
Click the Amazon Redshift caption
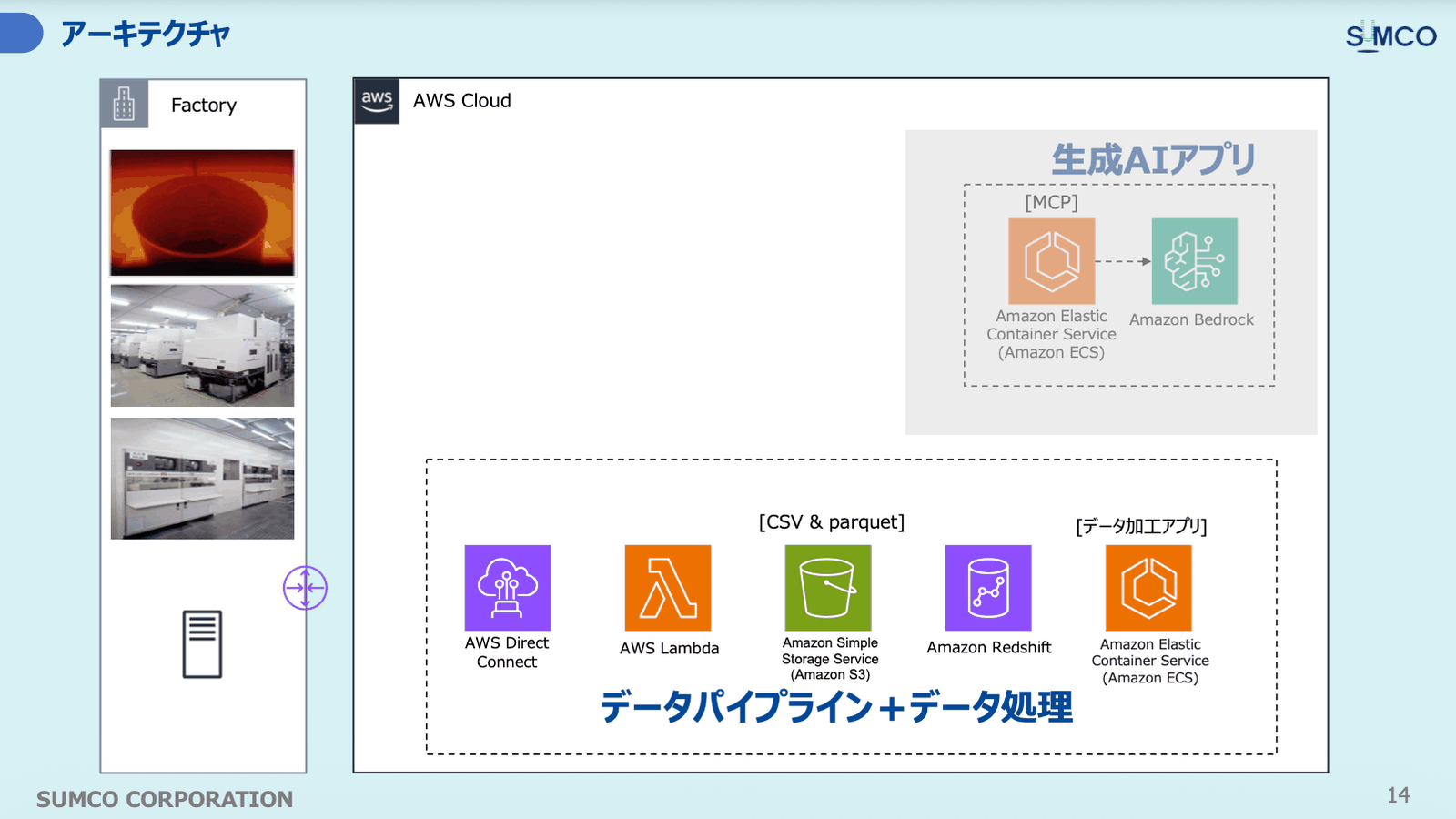(989, 647)
